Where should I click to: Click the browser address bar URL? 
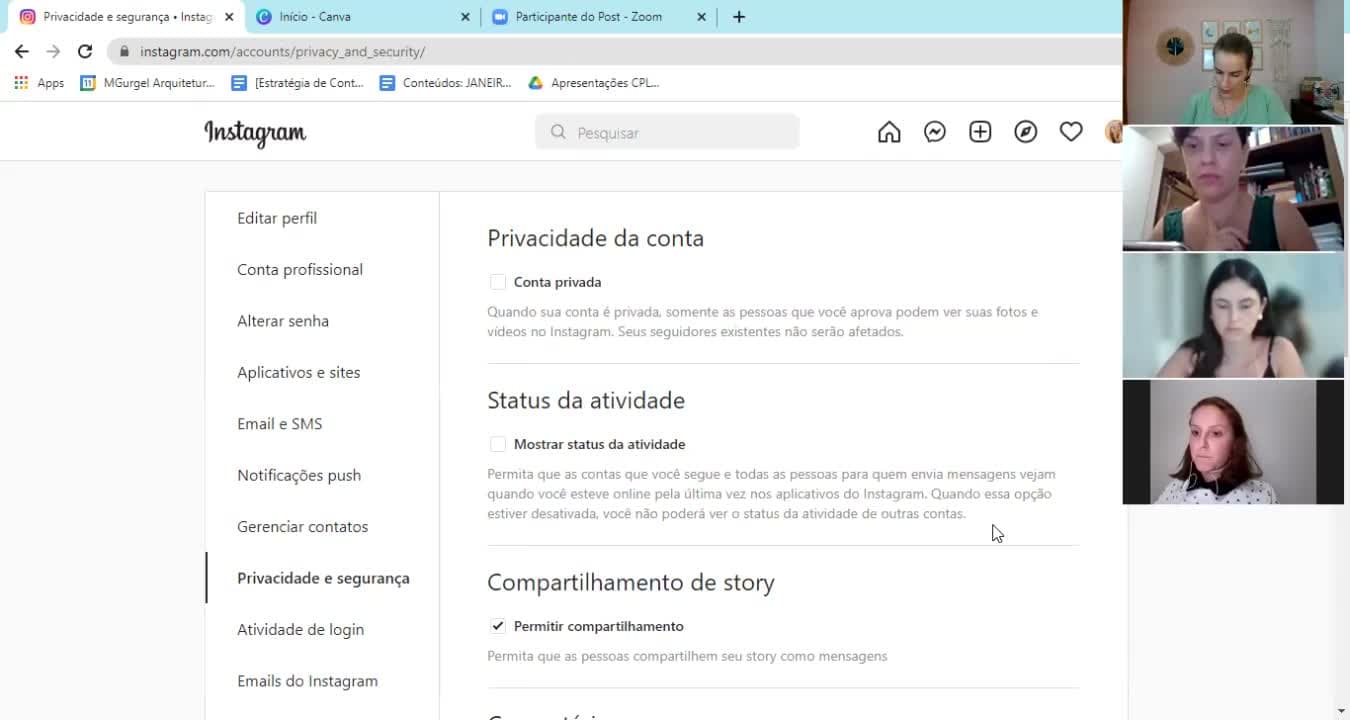pyautogui.click(x=282, y=51)
